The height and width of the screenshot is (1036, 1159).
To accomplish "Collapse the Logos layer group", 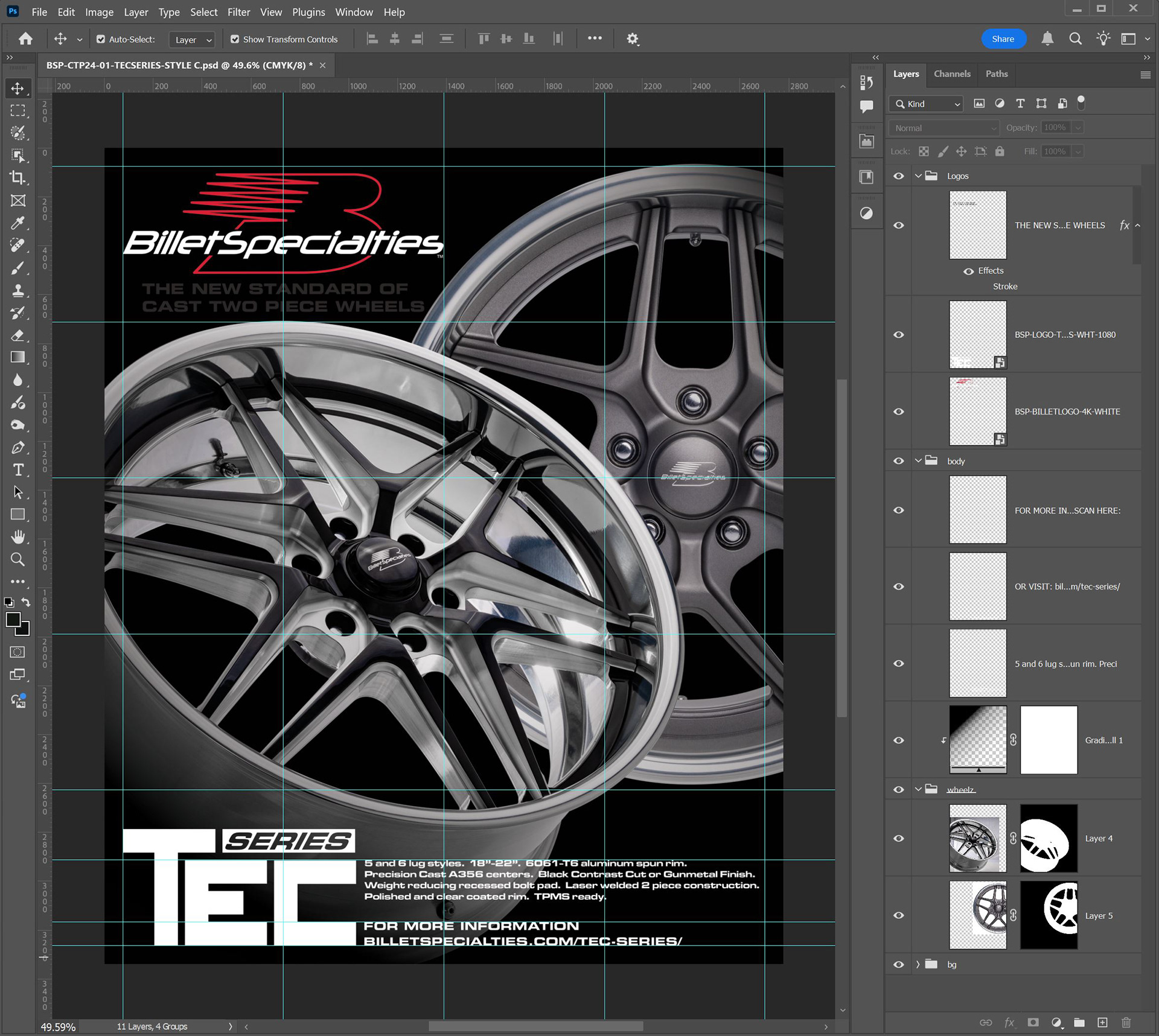I will tap(918, 176).
